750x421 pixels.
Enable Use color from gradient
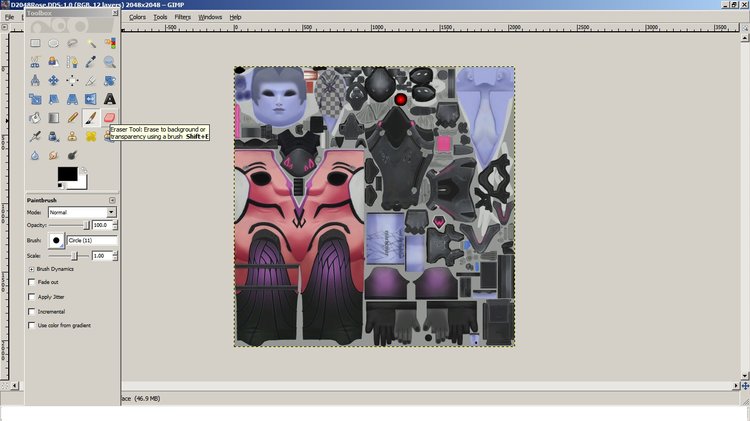click(32, 325)
